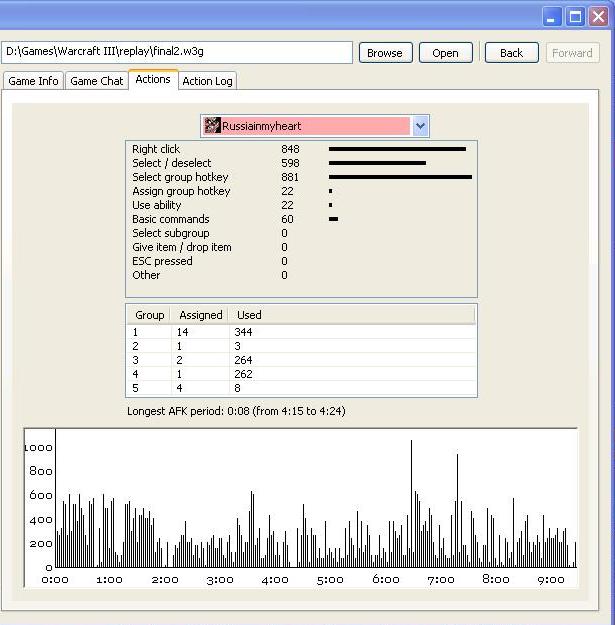615x625 pixels.
Task: Click the Used column header
Action: click(249, 315)
